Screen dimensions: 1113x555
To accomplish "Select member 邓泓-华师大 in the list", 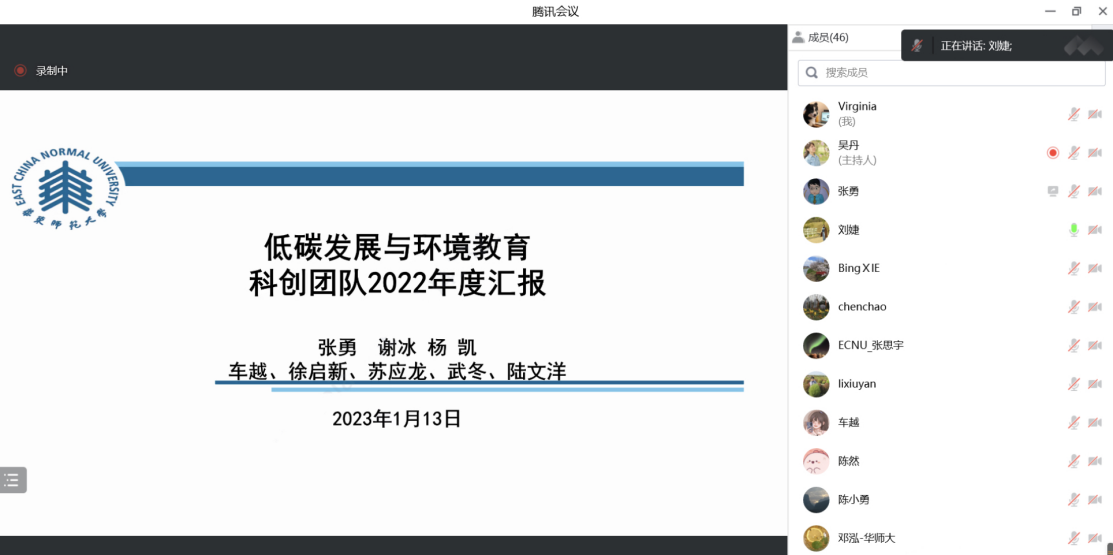I will coord(866,538).
